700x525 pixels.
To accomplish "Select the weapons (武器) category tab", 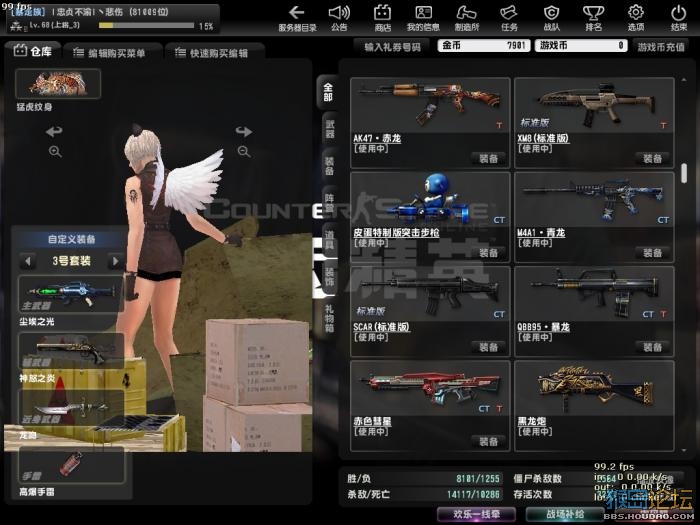I will 329,129.
